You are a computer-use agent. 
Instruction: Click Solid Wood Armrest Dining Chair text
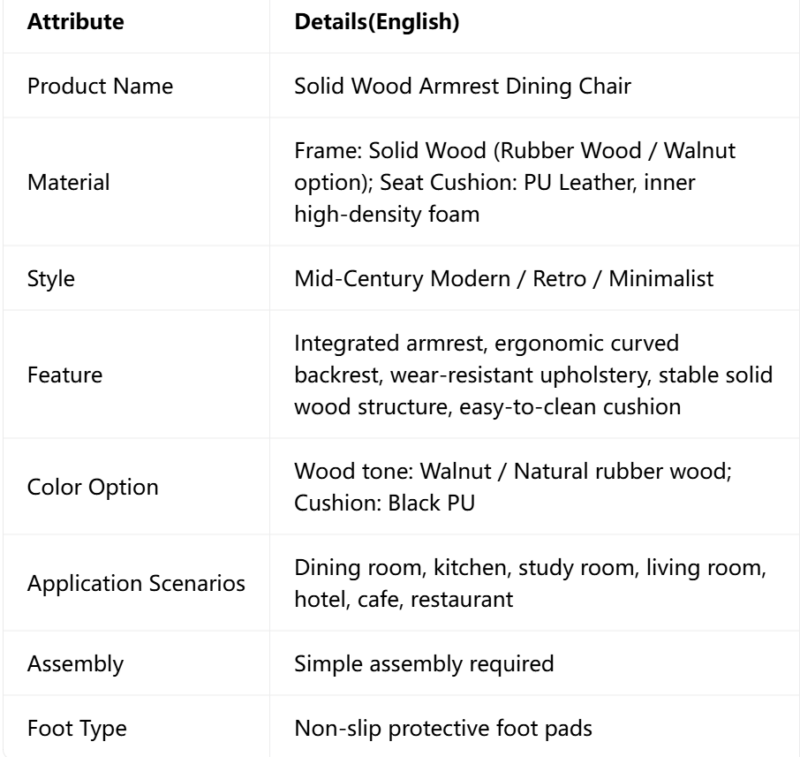click(x=462, y=86)
